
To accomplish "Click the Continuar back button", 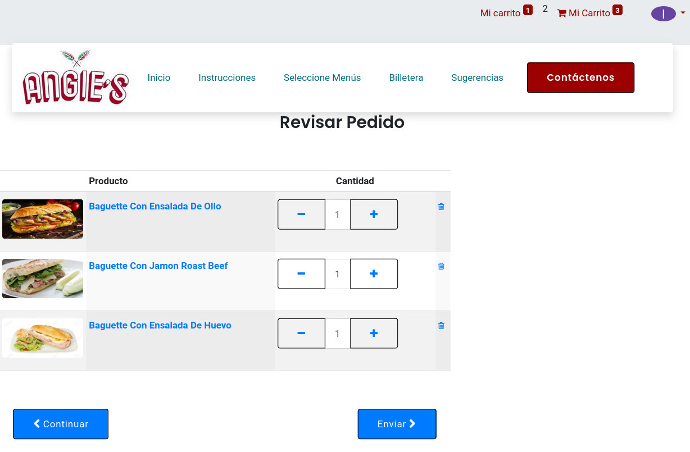I will pyautogui.click(x=61, y=424).
